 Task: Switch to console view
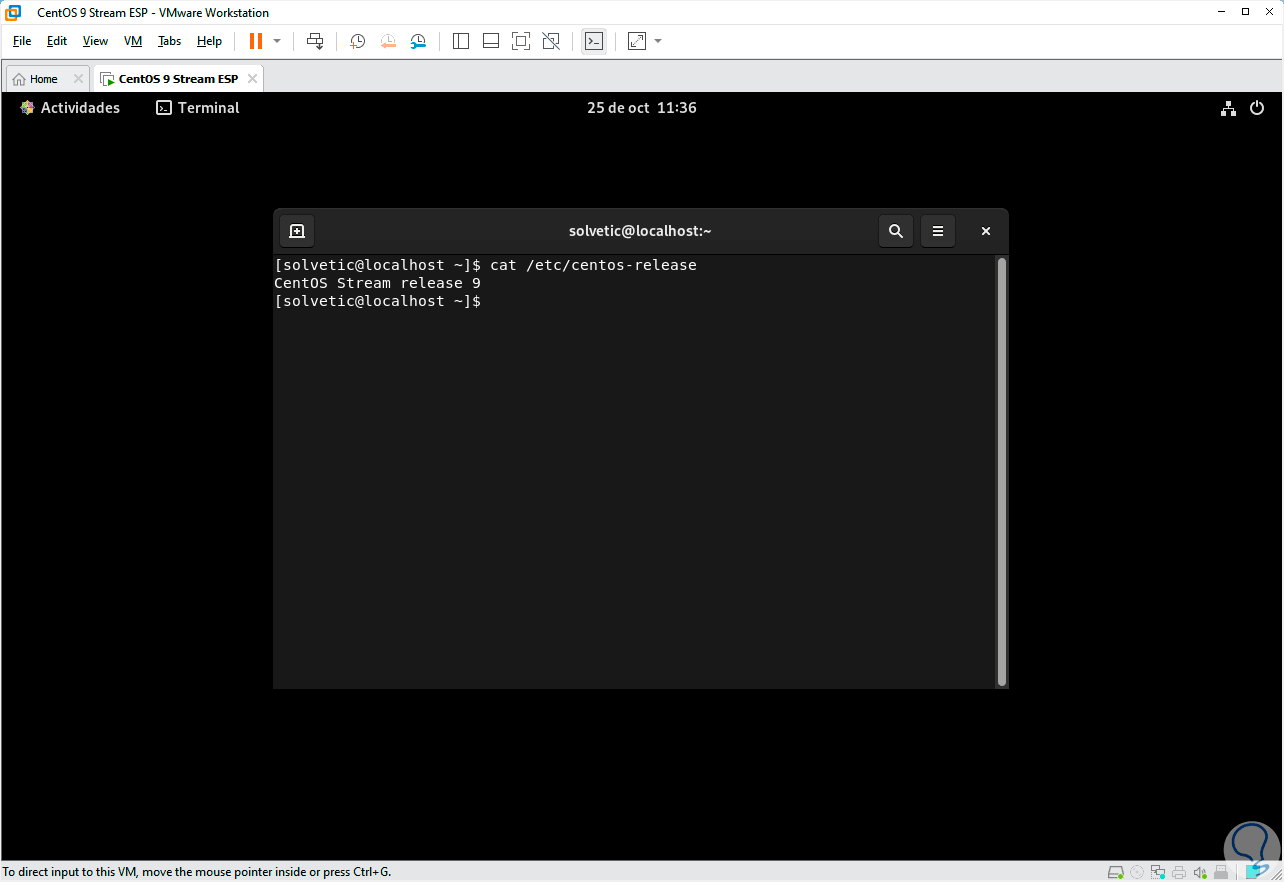point(594,41)
